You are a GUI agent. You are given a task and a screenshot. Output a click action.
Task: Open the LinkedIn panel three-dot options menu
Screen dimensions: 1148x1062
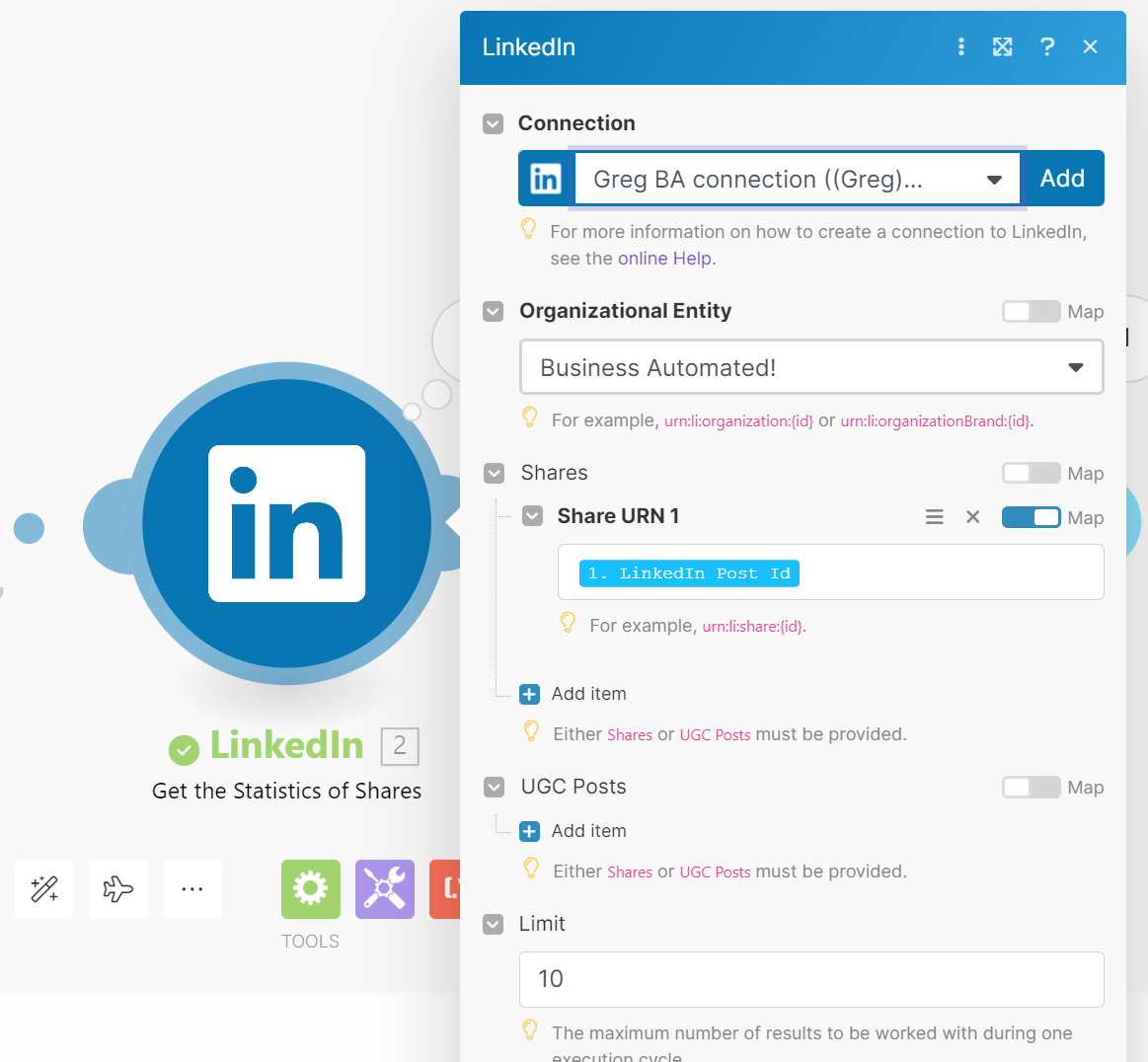click(961, 46)
